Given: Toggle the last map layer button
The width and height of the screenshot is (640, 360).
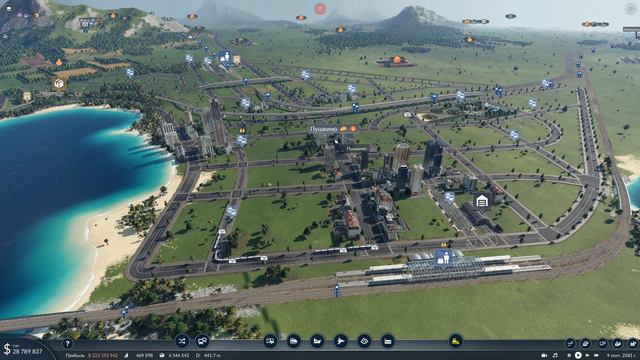Looking at the screenshot, I should [x=633, y=344].
